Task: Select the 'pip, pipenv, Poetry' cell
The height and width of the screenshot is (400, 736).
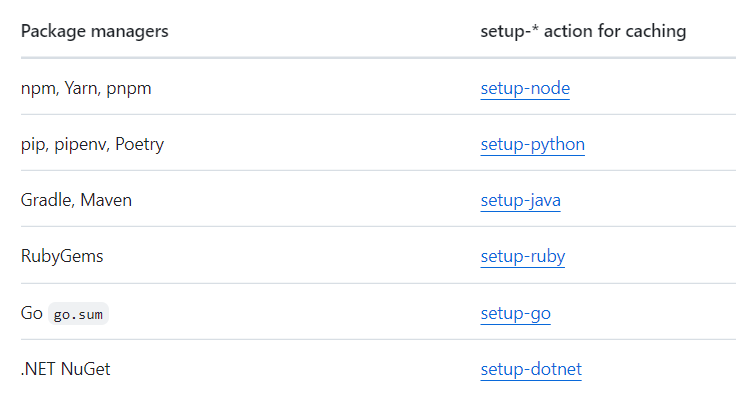Action: pos(92,144)
